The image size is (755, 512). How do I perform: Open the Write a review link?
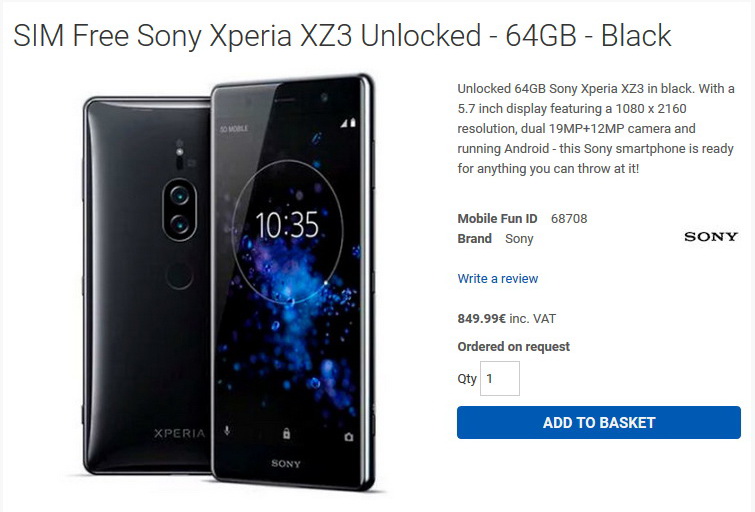(x=497, y=278)
